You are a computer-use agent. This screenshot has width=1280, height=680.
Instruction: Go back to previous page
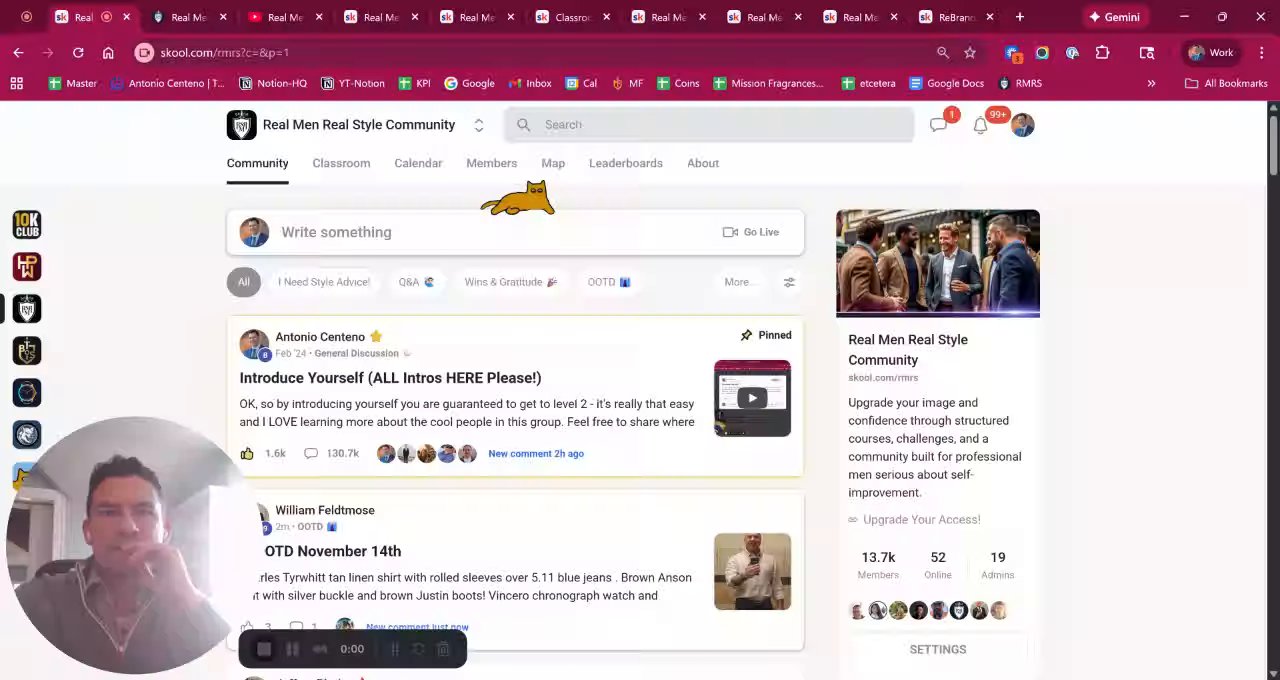[19, 53]
